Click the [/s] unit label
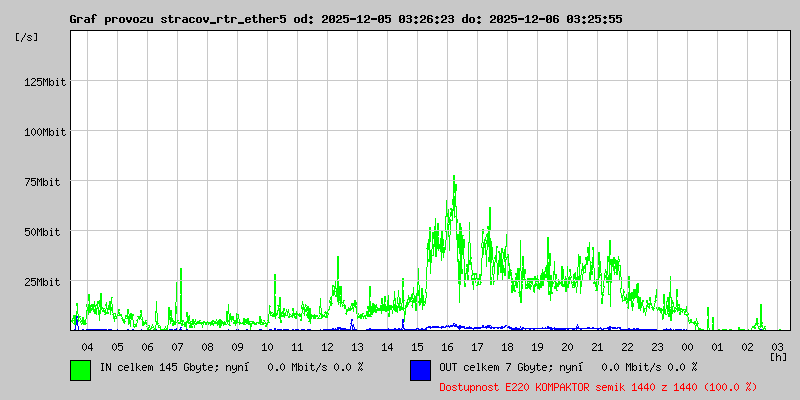Screen dimensions: 800x400 [x=27, y=37]
